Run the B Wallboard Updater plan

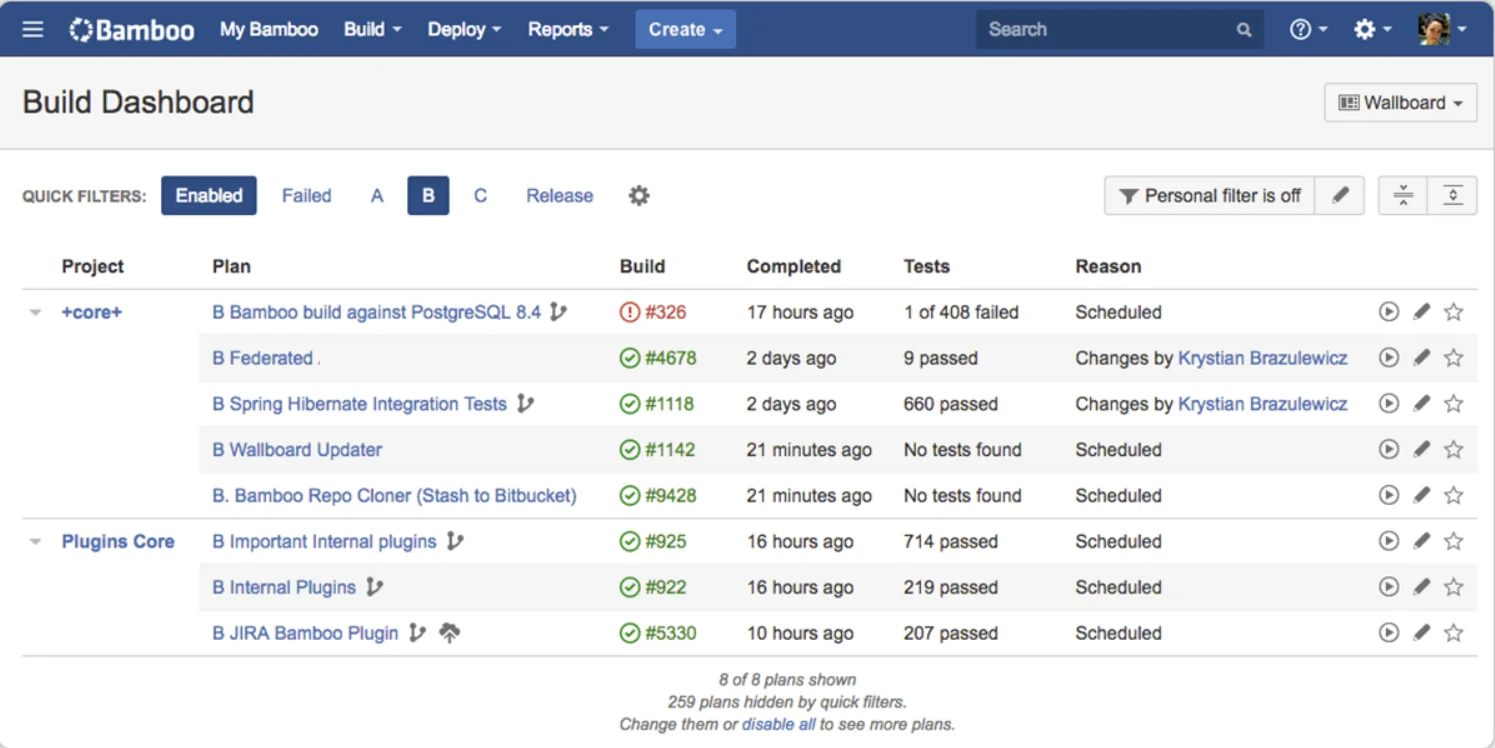1389,450
